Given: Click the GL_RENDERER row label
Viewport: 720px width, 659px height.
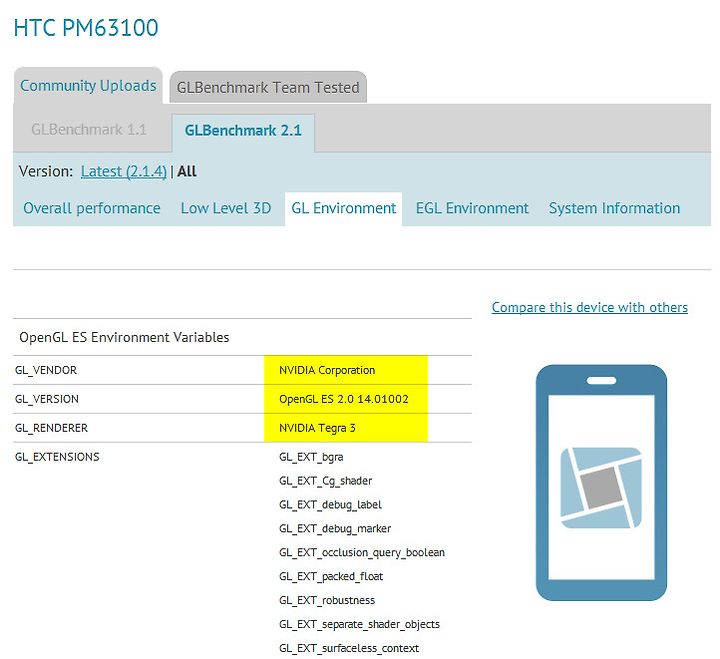Looking at the screenshot, I should [x=51, y=428].
